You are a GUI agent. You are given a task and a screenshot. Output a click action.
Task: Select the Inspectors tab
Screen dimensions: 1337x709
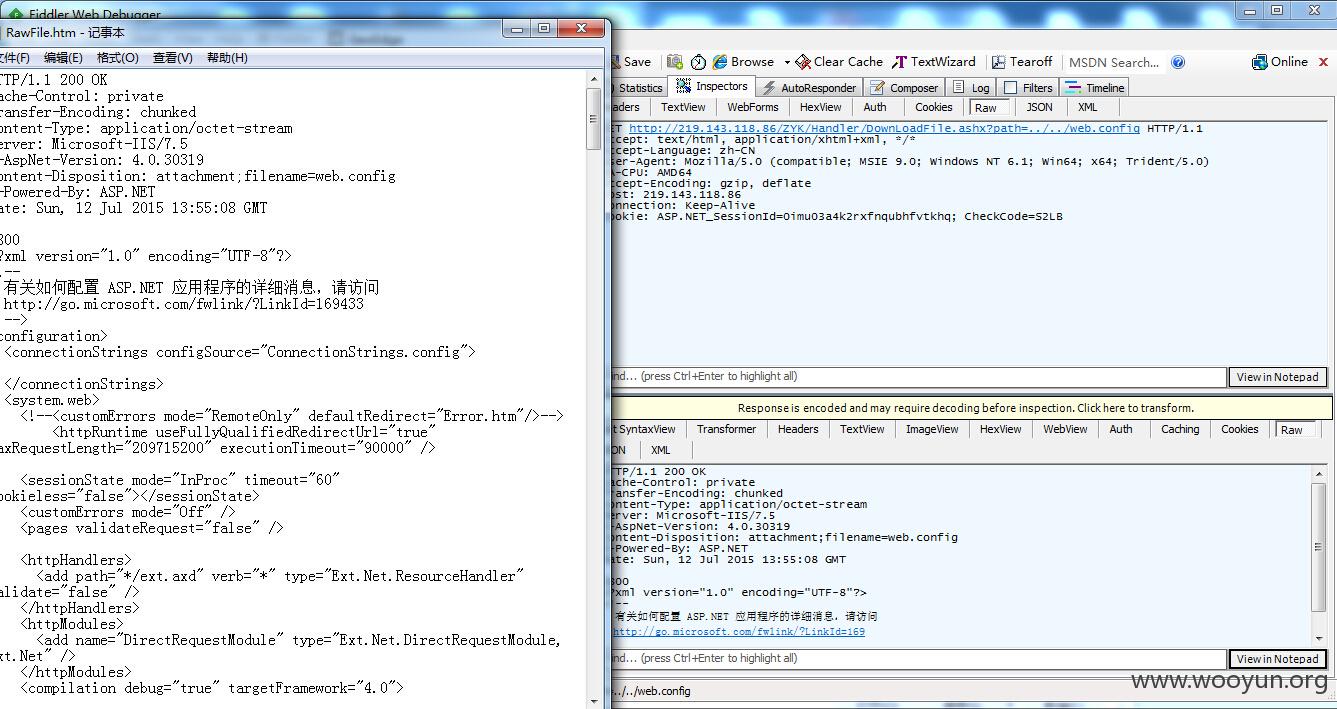pos(712,87)
